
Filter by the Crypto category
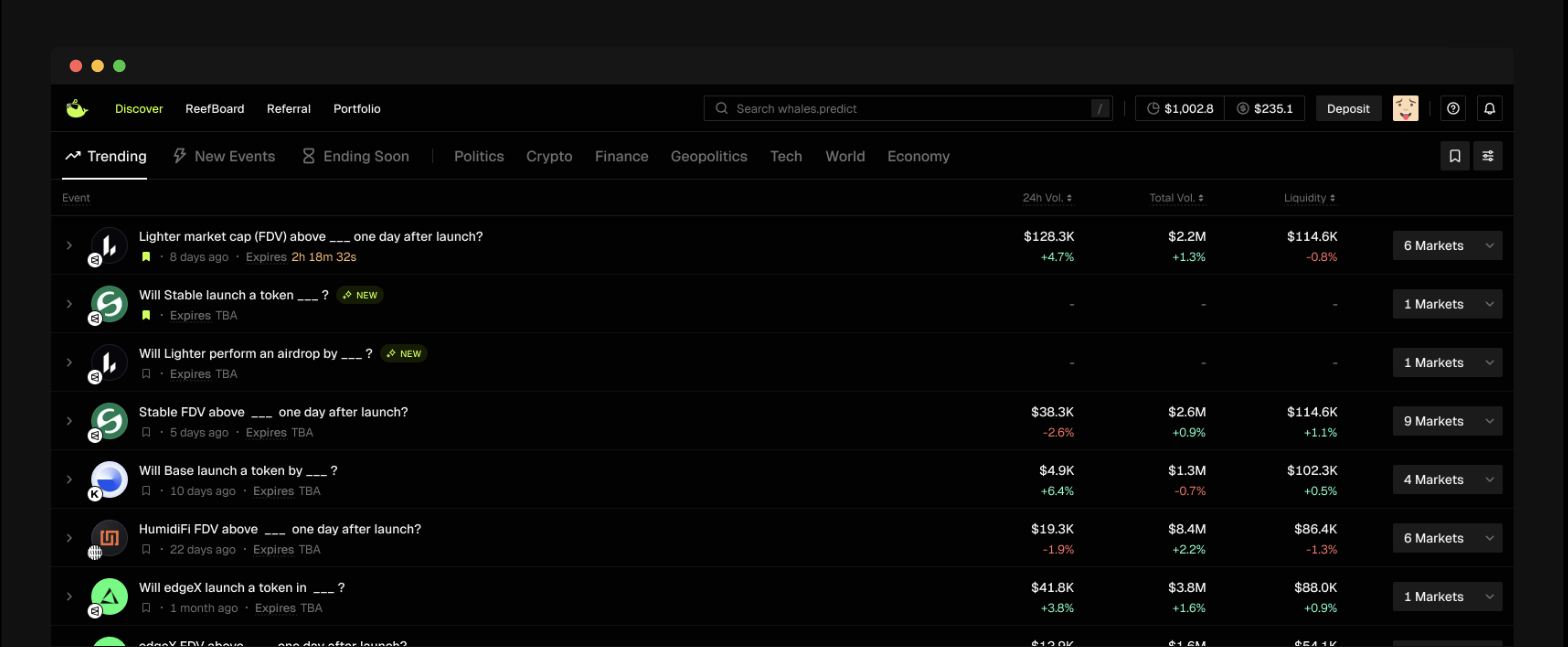tap(549, 156)
